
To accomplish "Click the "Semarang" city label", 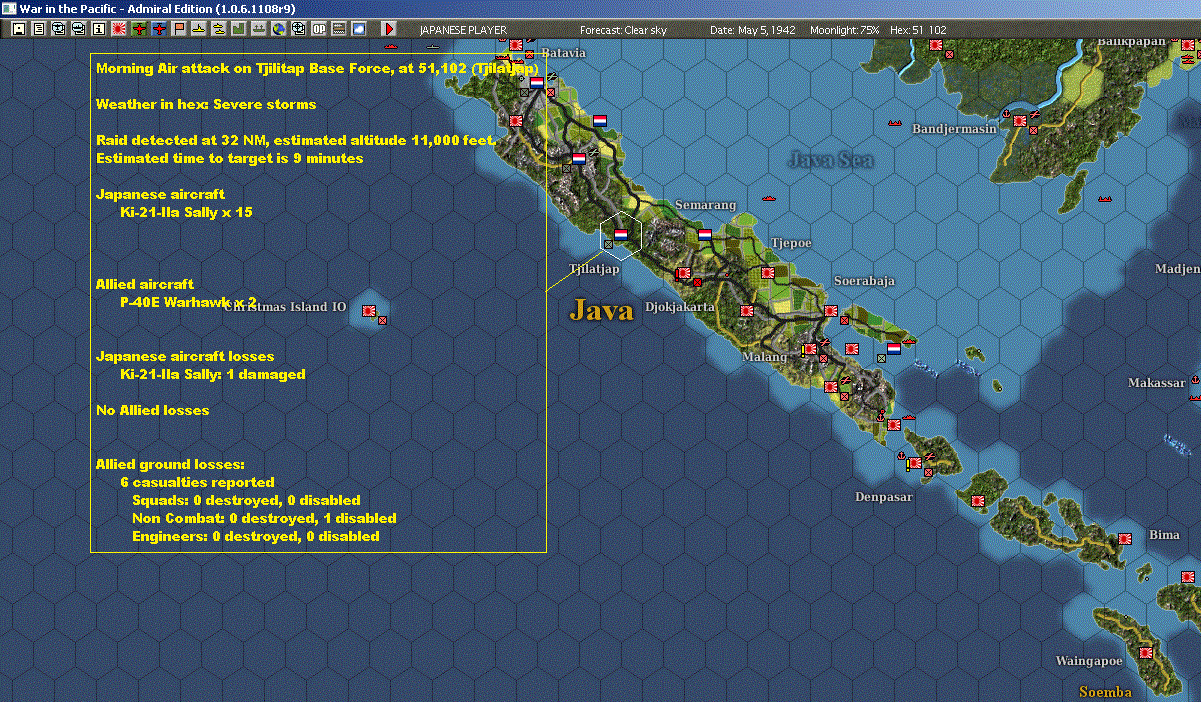I will (x=705, y=205).
